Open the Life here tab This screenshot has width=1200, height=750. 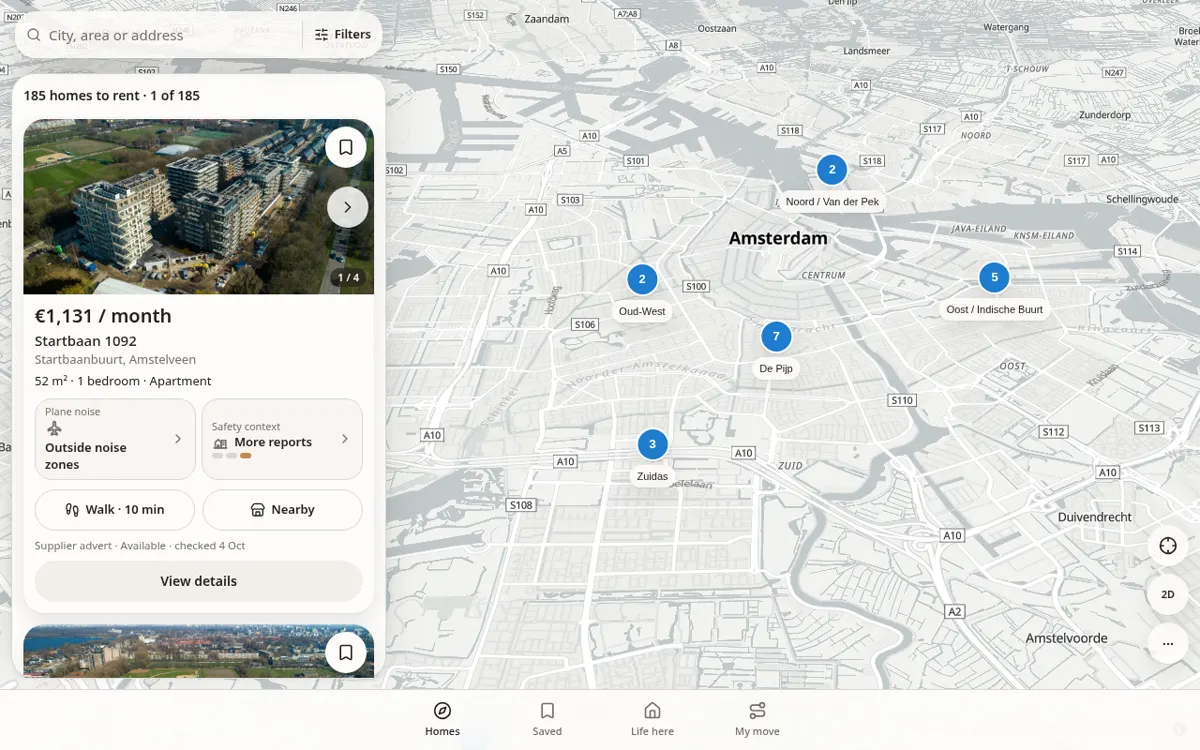[x=652, y=719]
